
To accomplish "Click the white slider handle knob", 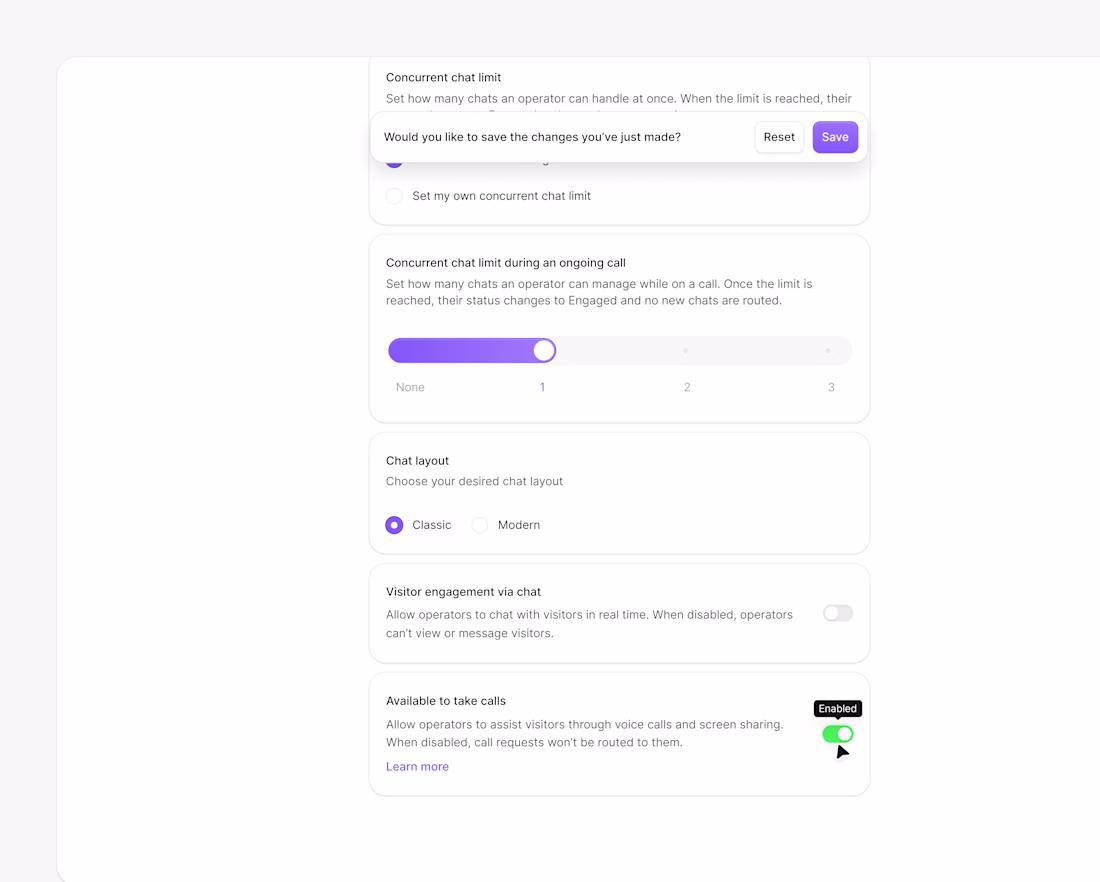I will (x=544, y=350).
